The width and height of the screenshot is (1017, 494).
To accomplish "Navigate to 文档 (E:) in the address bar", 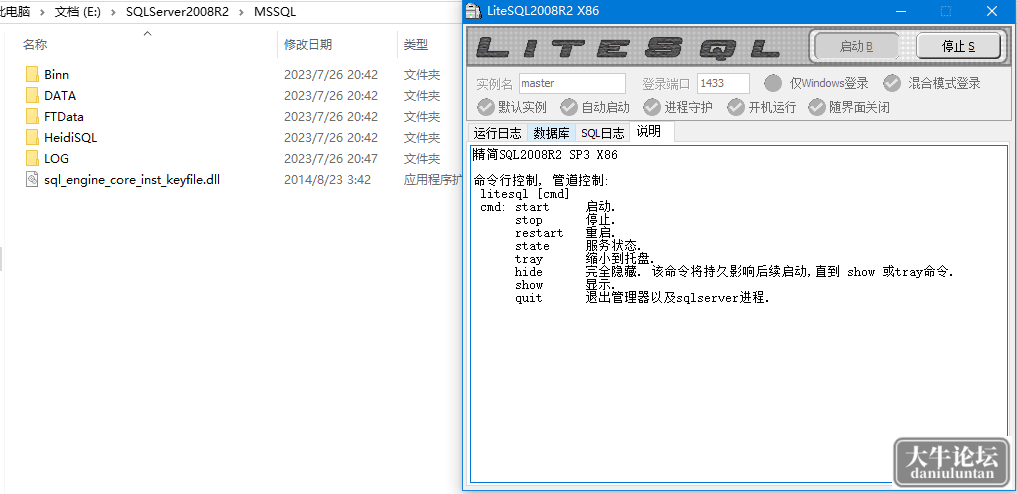I will (x=78, y=12).
